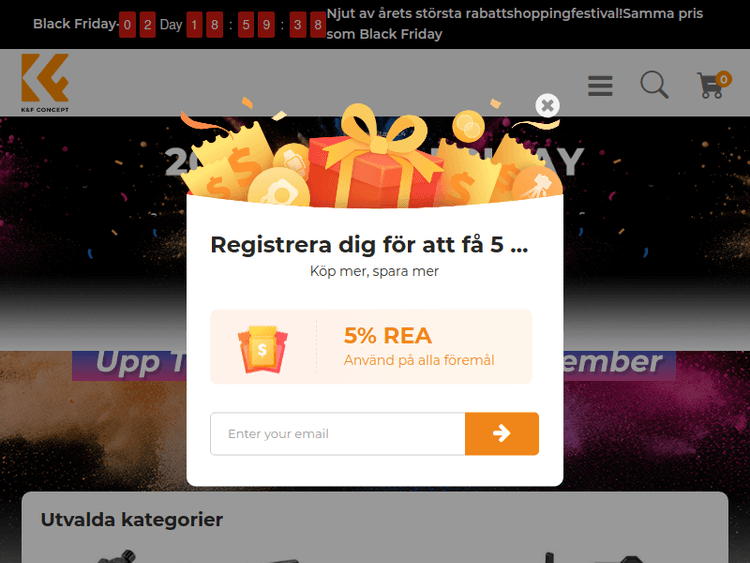Click the Black Friday countdown label
The height and width of the screenshot is (563, 750).
point(75,24)
